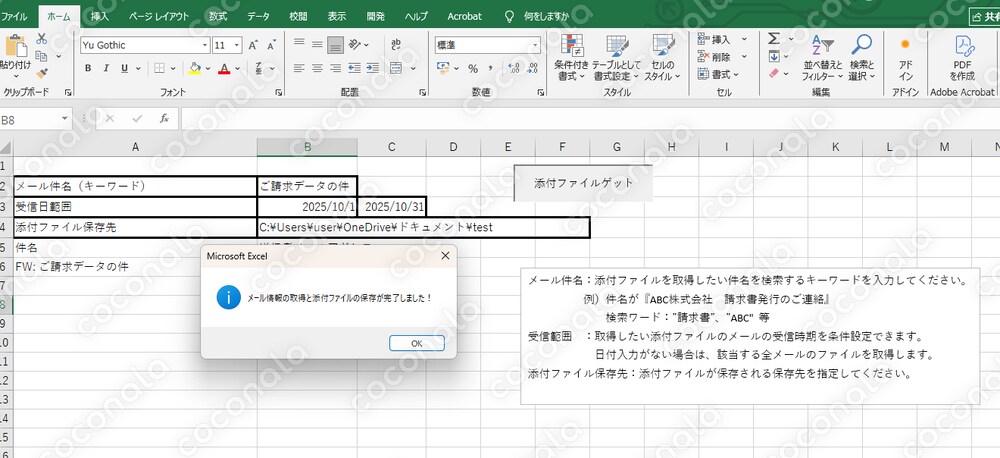The height and width of the screenshot is (458, 1000).
Task: Switch to the ページレイアウト ribbon tab
Action: (x=159, y=17)
